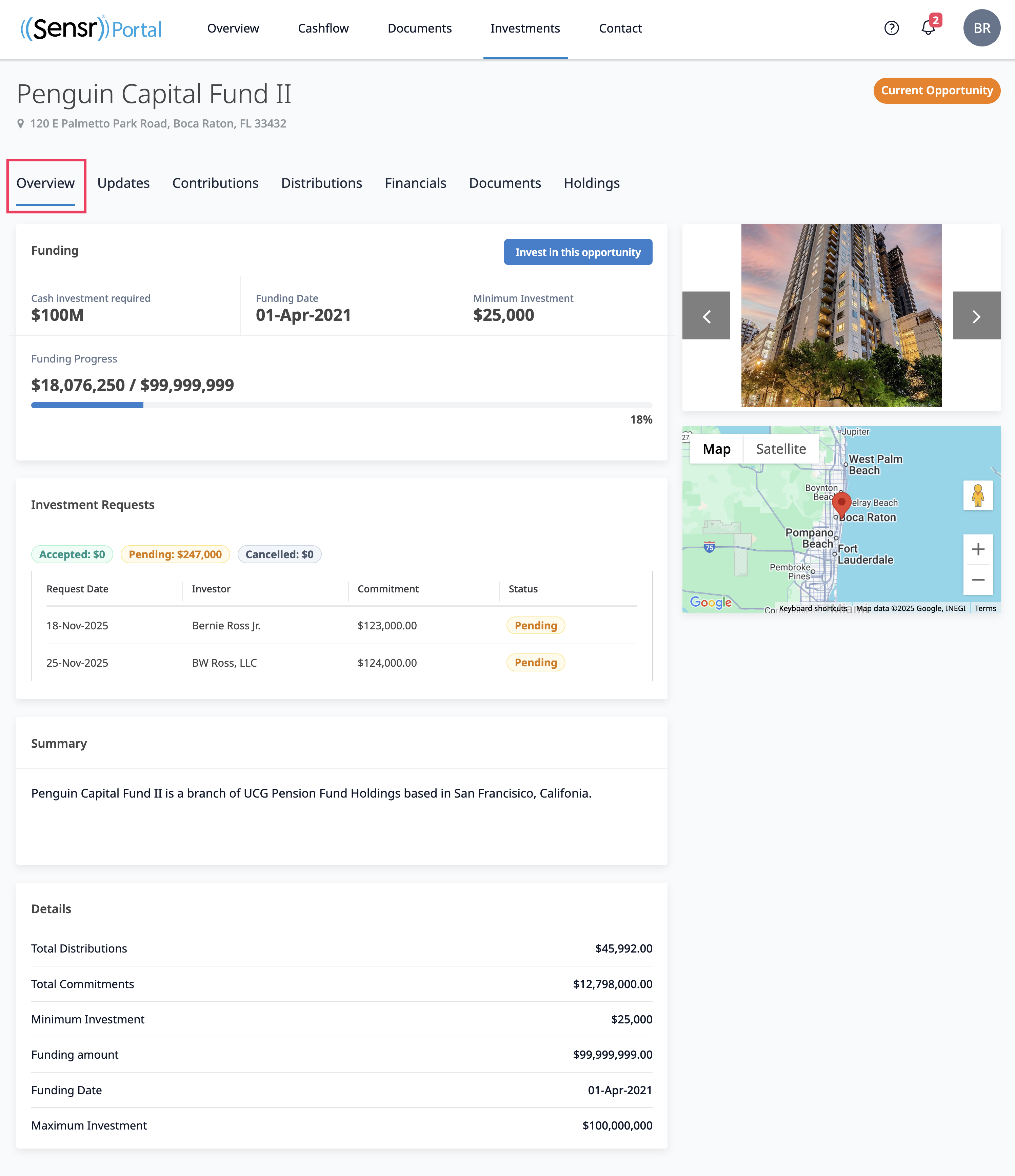This screenshot has height=1176, width=1015.
Task: Show next property photo with right arrow
Action: (976, 316)
